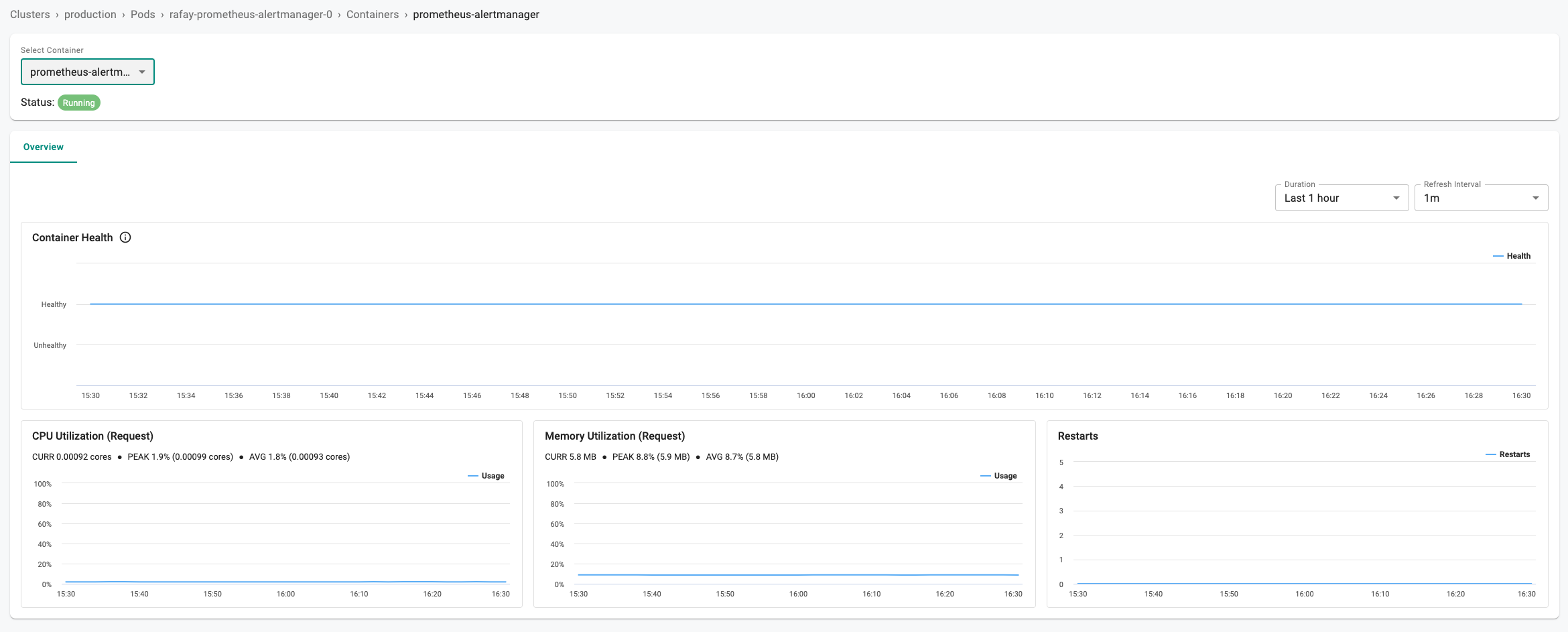This screenshot has width=1568, height=632.
Task: Click the Restarts chart title
Action: click(x=1077, y=436)
